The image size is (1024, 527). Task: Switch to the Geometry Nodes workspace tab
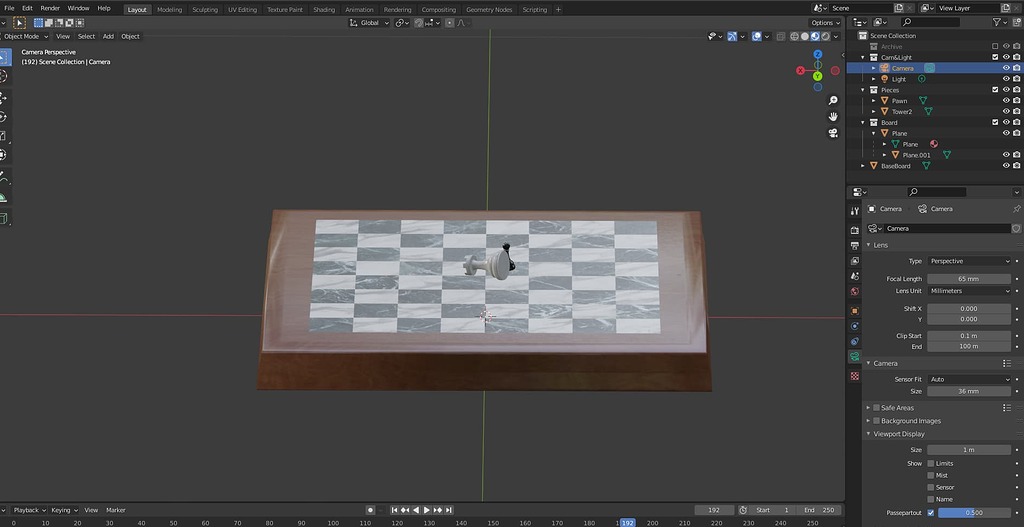point(489,10)
